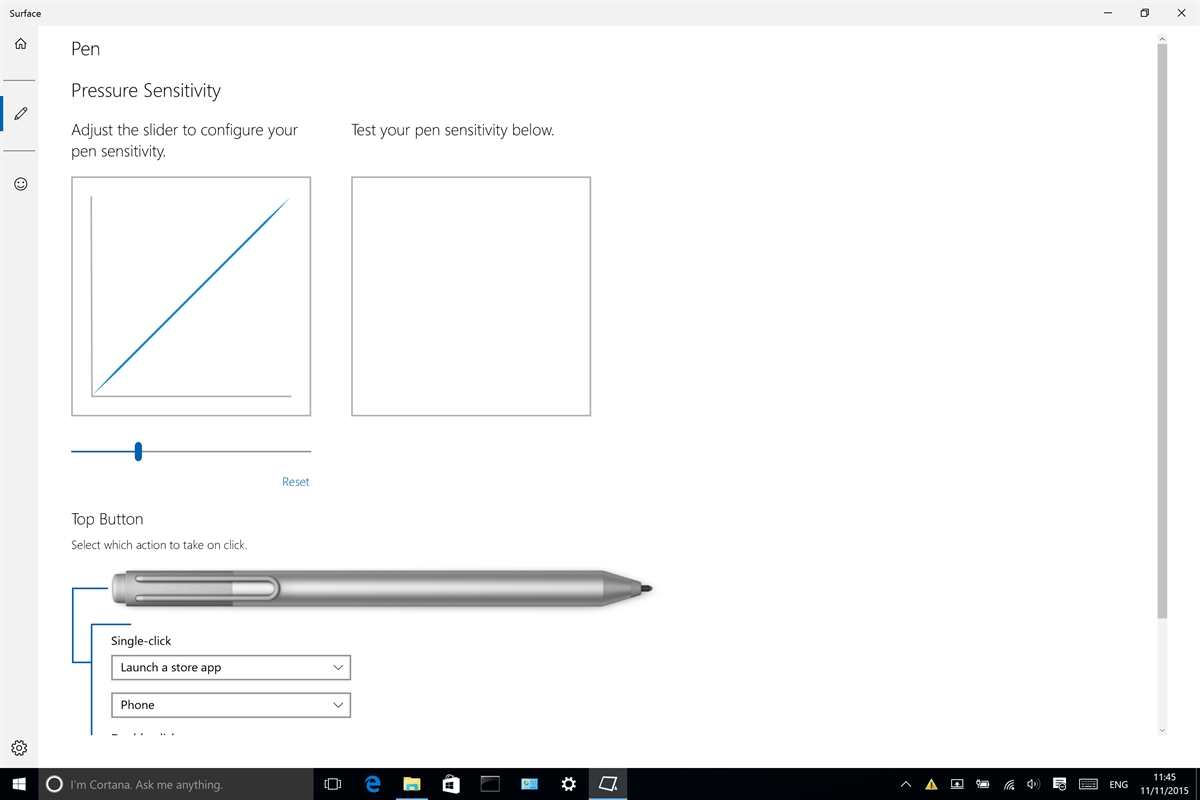Image resolution: width=1200 pixels, height=800 pixels.
Task: Open File Explorer from the taskbar
Action: (x=411, y=784)
